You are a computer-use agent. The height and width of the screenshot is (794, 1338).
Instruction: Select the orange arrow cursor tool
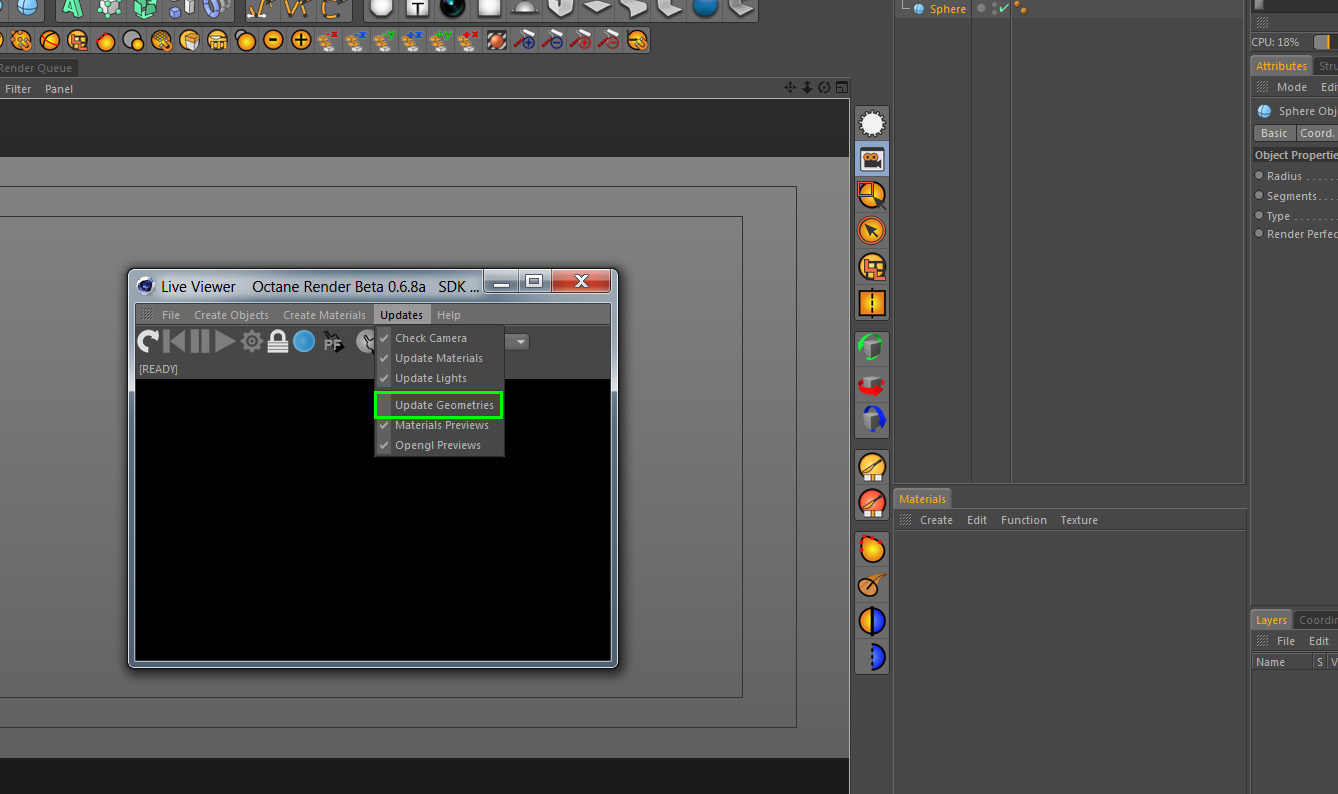tap(872, 231)
